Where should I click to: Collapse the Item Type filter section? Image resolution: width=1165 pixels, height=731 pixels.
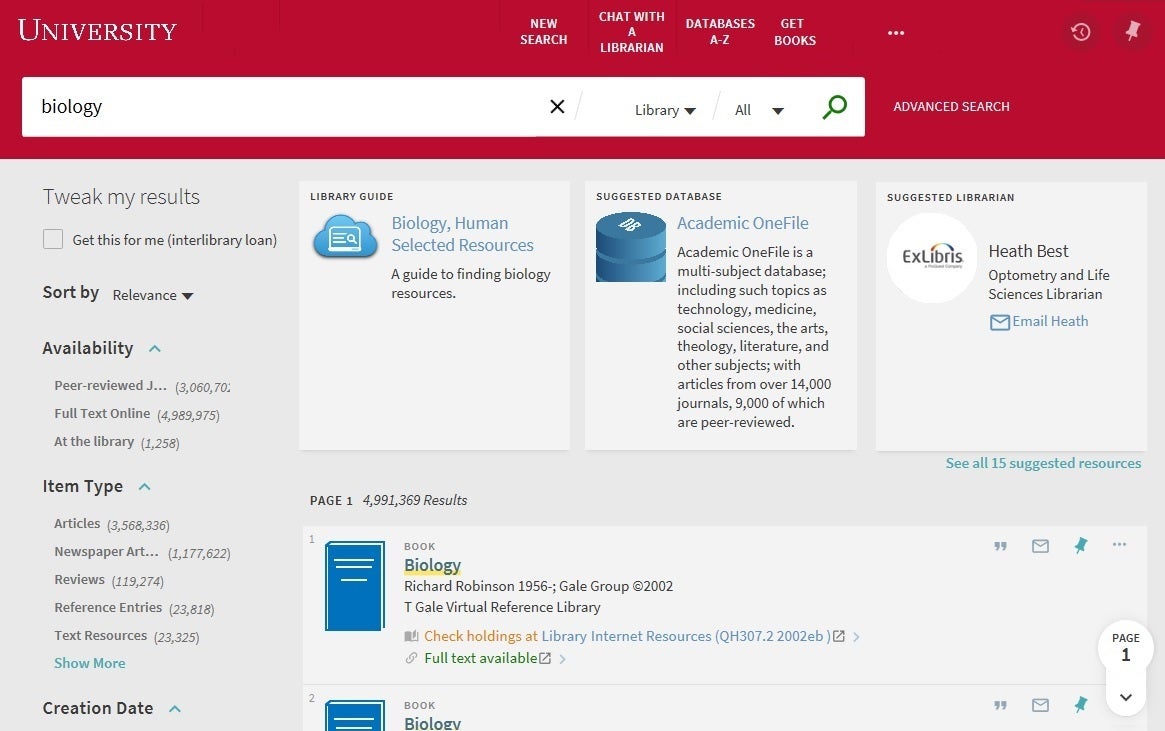tap(144, 487)
